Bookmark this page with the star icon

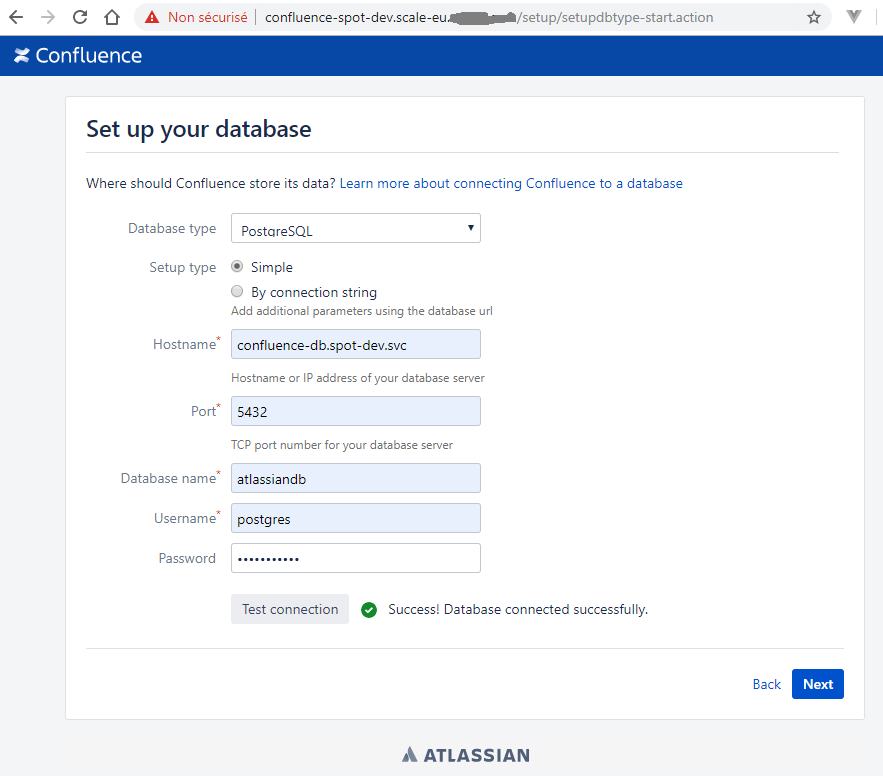[x=813, y=17]
